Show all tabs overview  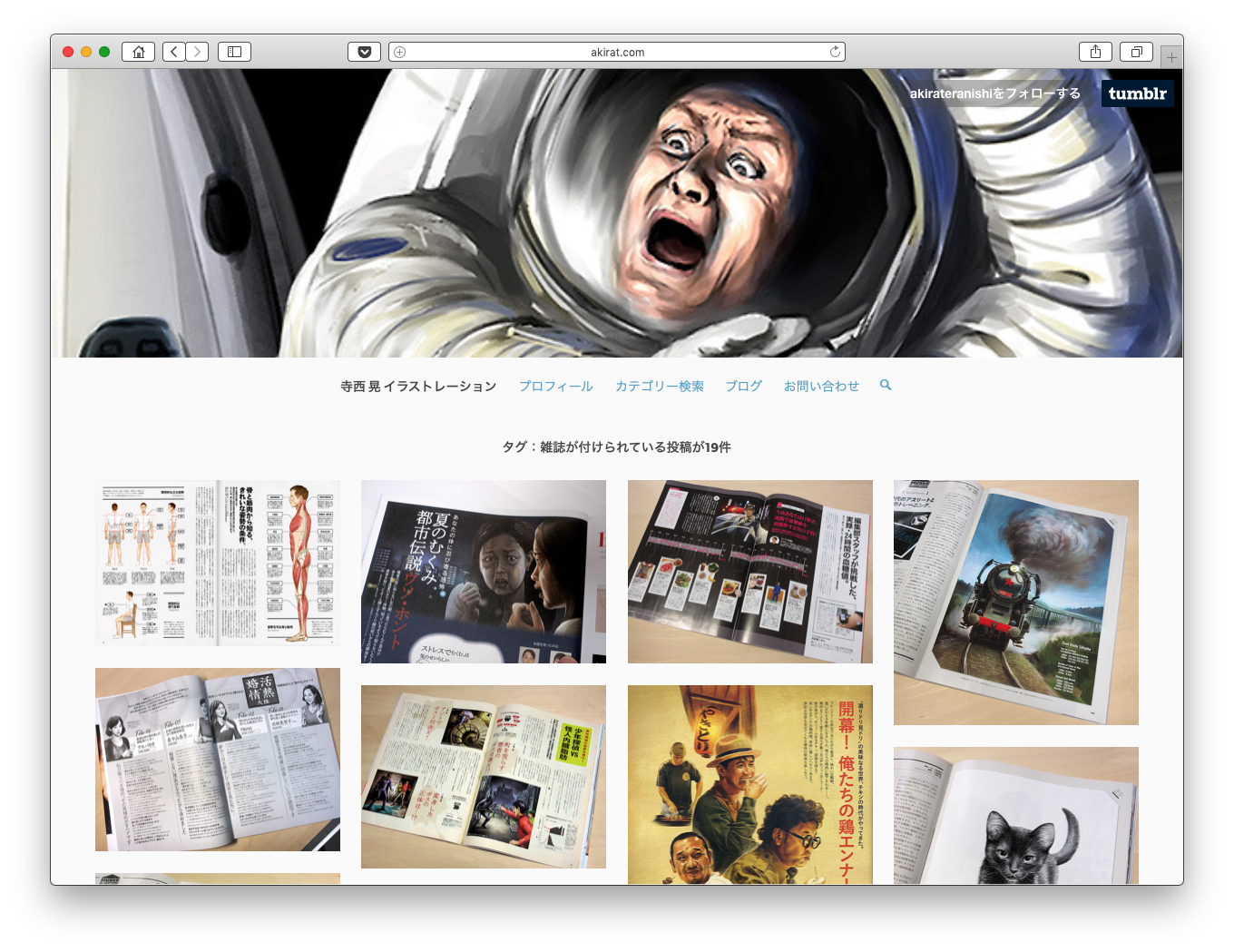[1136, 52]
